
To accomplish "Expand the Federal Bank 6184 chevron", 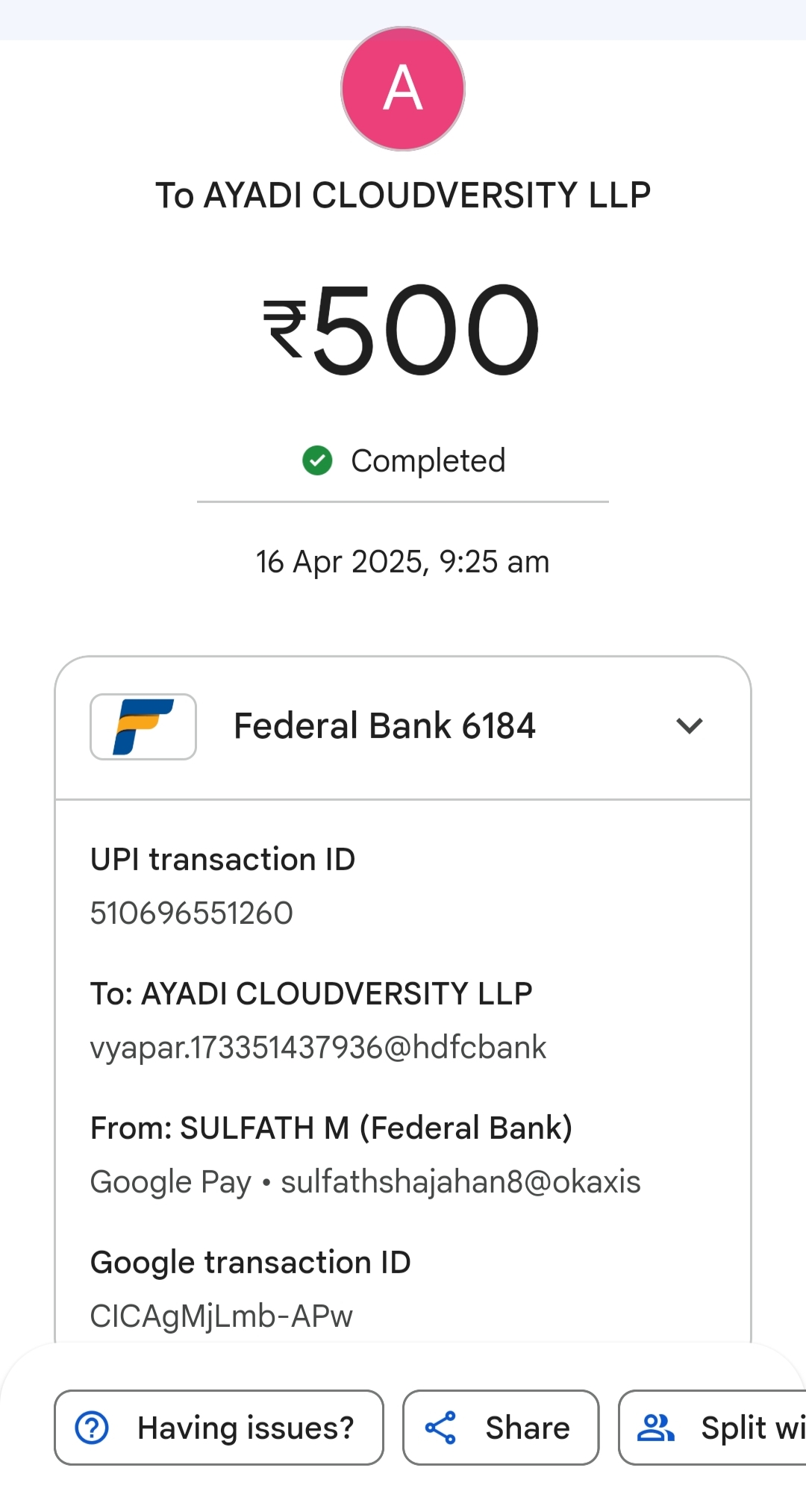I will tap(689, 726).
